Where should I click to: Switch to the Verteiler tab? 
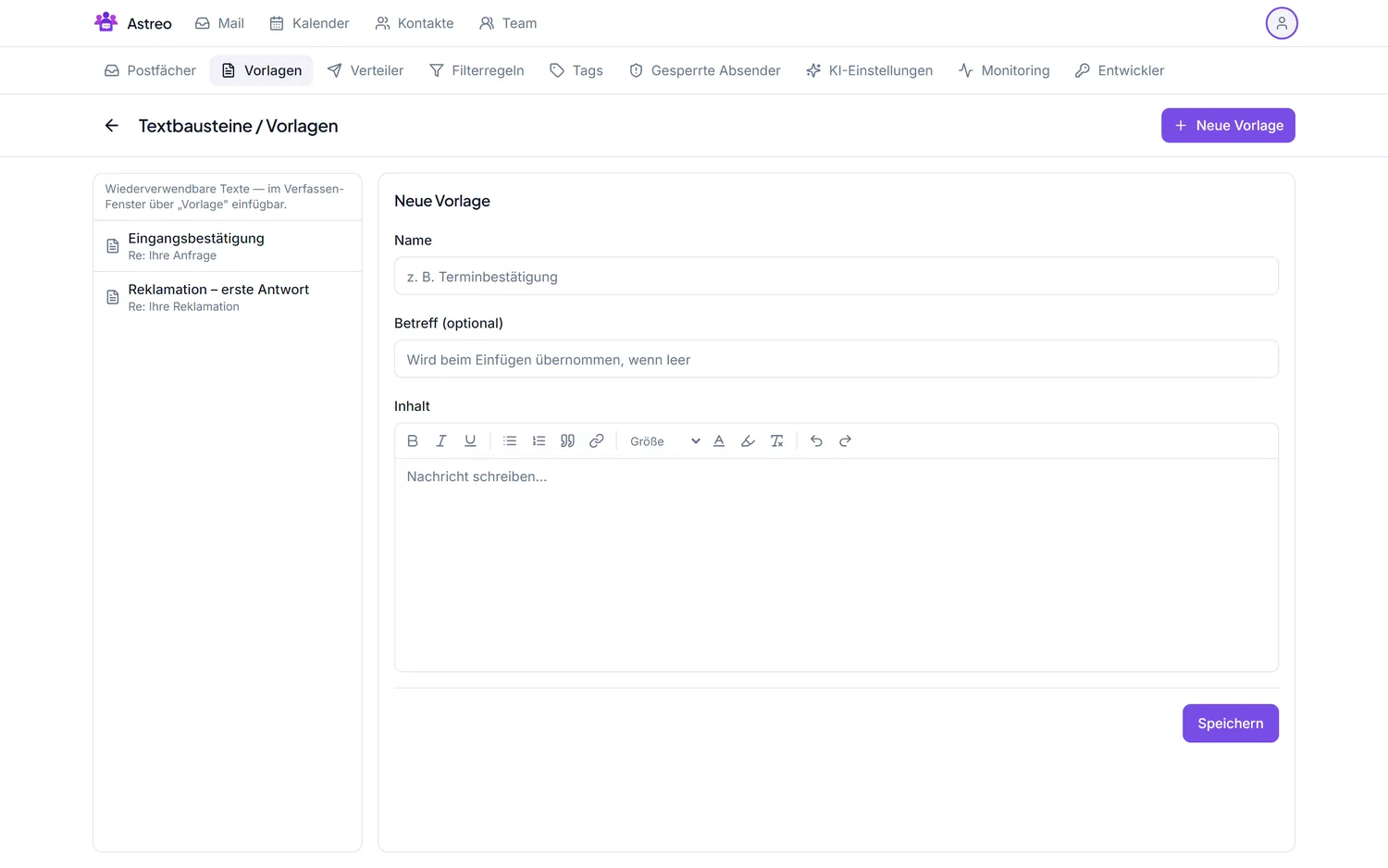(x=366, y=70)
